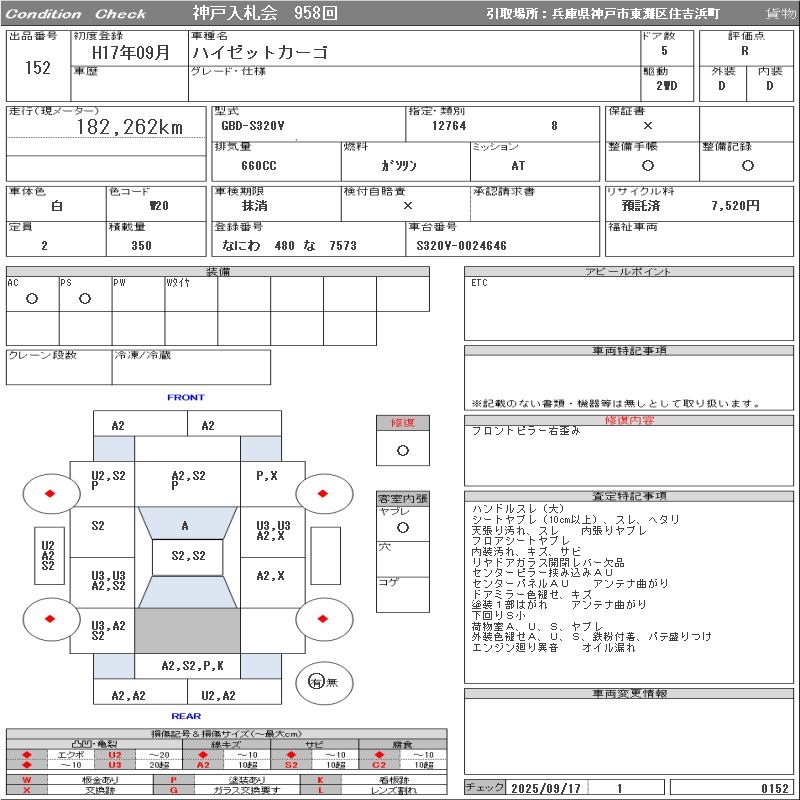This screenshot has width=800, height=800.
Task: Click the roof panel marked S2,S2
Action: coord(188,557)
